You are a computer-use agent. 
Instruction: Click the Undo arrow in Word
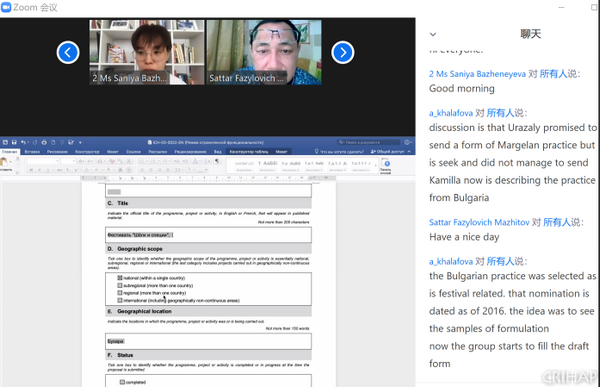click(23, 142)
